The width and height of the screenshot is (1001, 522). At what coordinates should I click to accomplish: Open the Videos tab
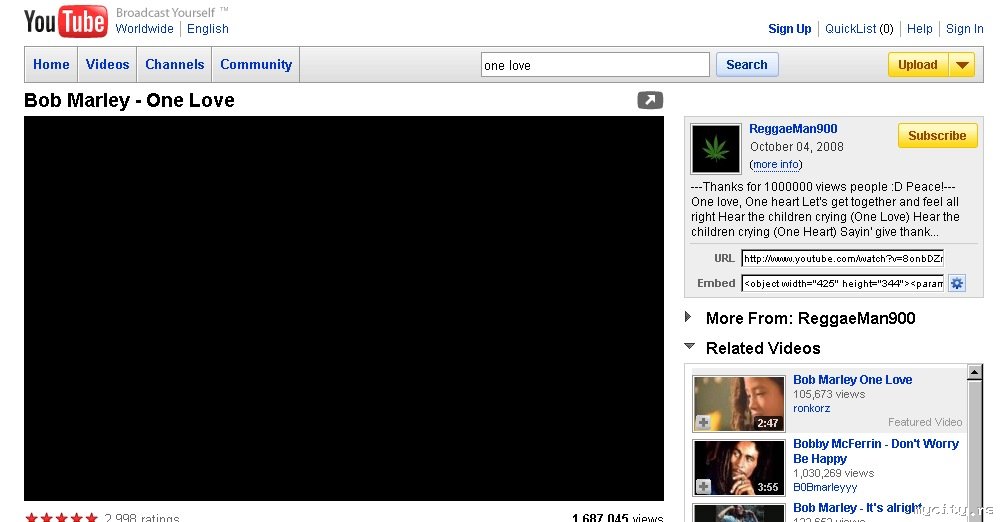pos(107,64)
